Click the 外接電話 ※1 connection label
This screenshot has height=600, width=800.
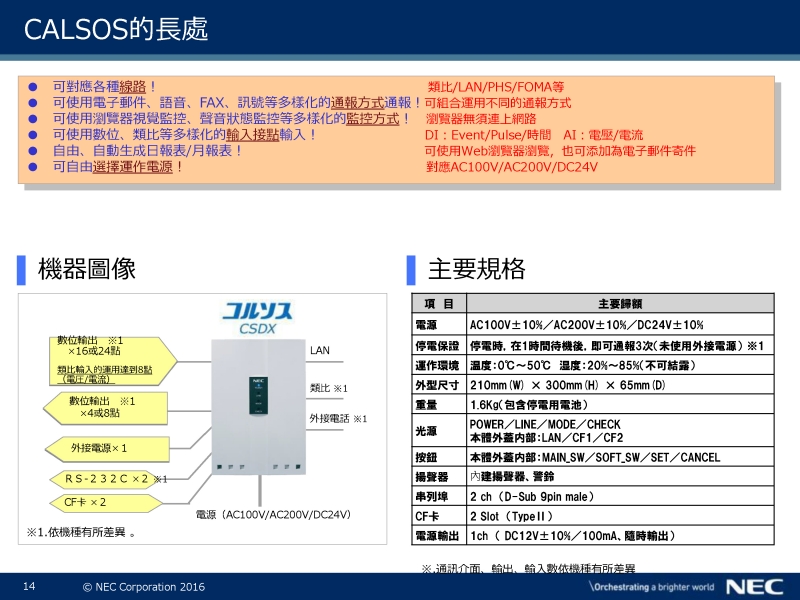tap(338, 419)
